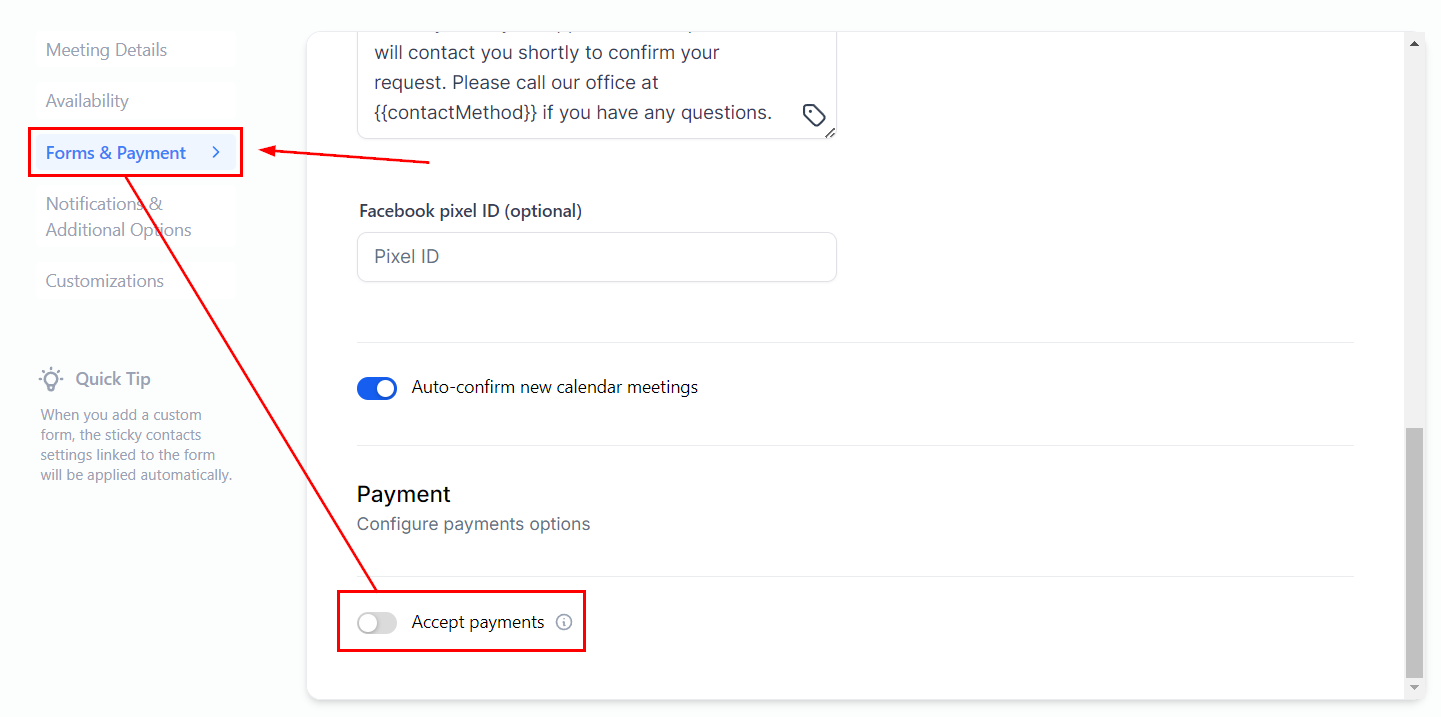Expand the Forms & Payment chevron arrow
Screen dimensions: 1441x717
coord(216,153)
